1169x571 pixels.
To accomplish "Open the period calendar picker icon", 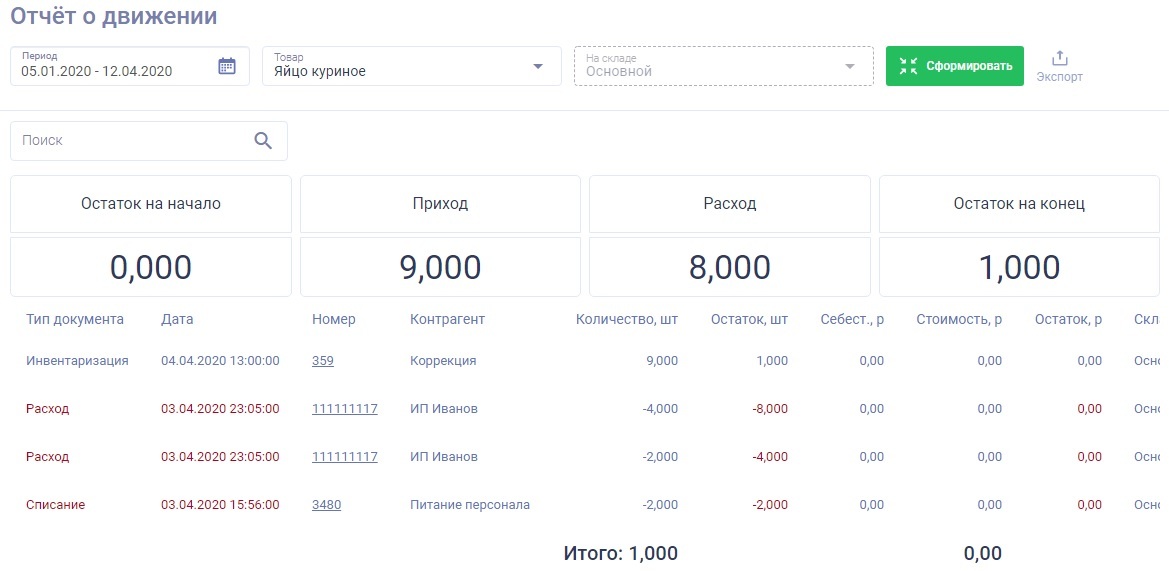I will coord(227,66).
